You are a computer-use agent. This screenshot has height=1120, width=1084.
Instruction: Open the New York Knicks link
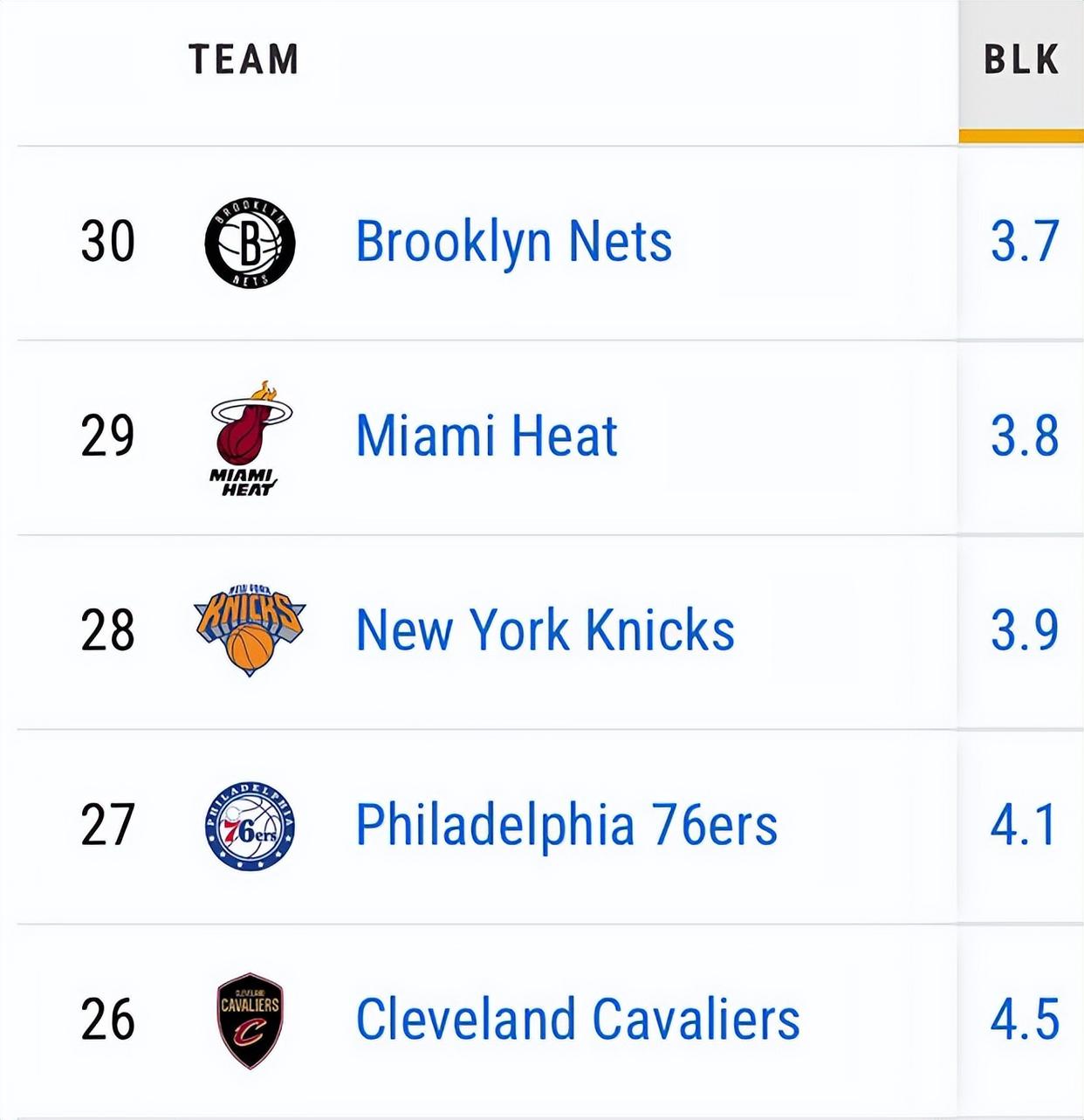click(545, 629)
